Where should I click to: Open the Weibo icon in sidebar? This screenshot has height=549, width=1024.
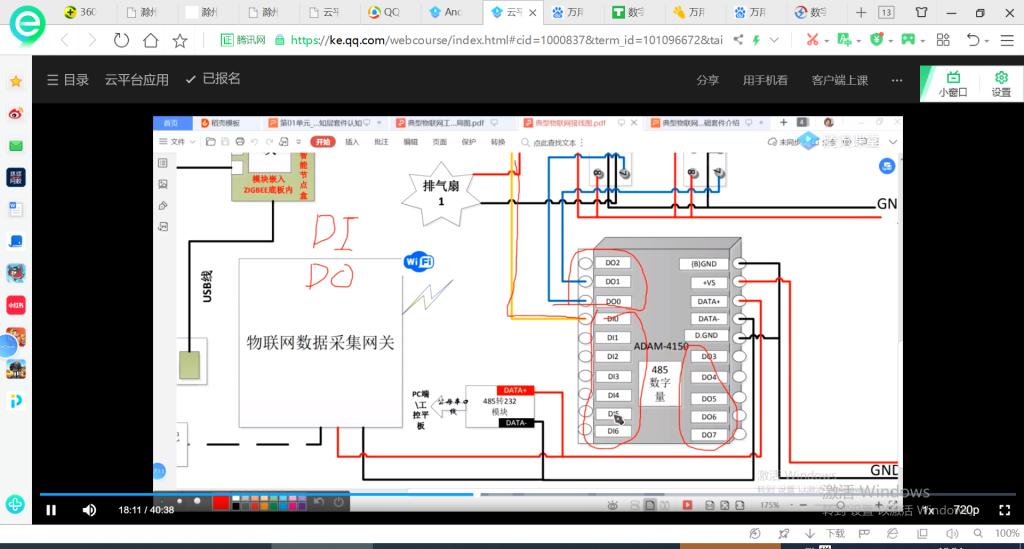coord(16,114)
